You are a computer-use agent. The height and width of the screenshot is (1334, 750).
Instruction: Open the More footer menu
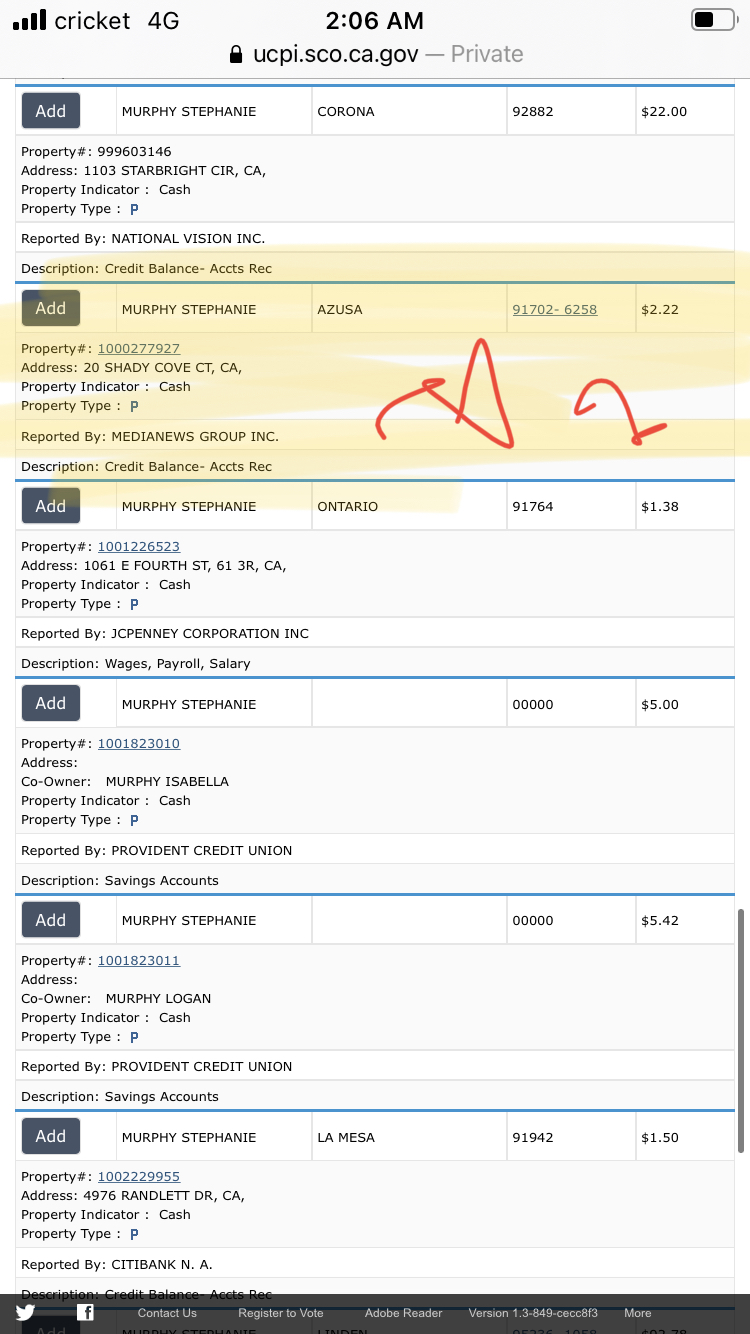(x=638, y=1313)
